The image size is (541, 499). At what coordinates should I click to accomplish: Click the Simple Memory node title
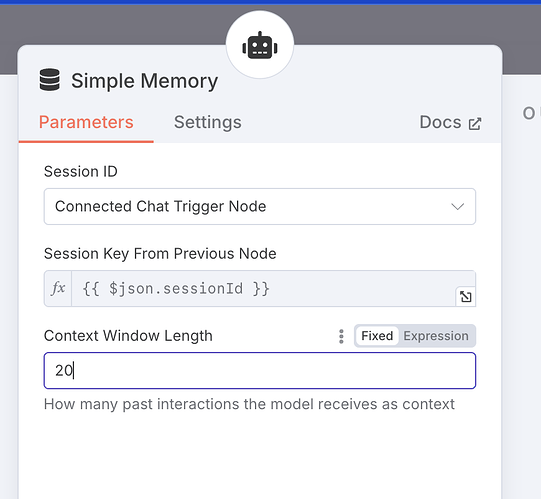145,81
